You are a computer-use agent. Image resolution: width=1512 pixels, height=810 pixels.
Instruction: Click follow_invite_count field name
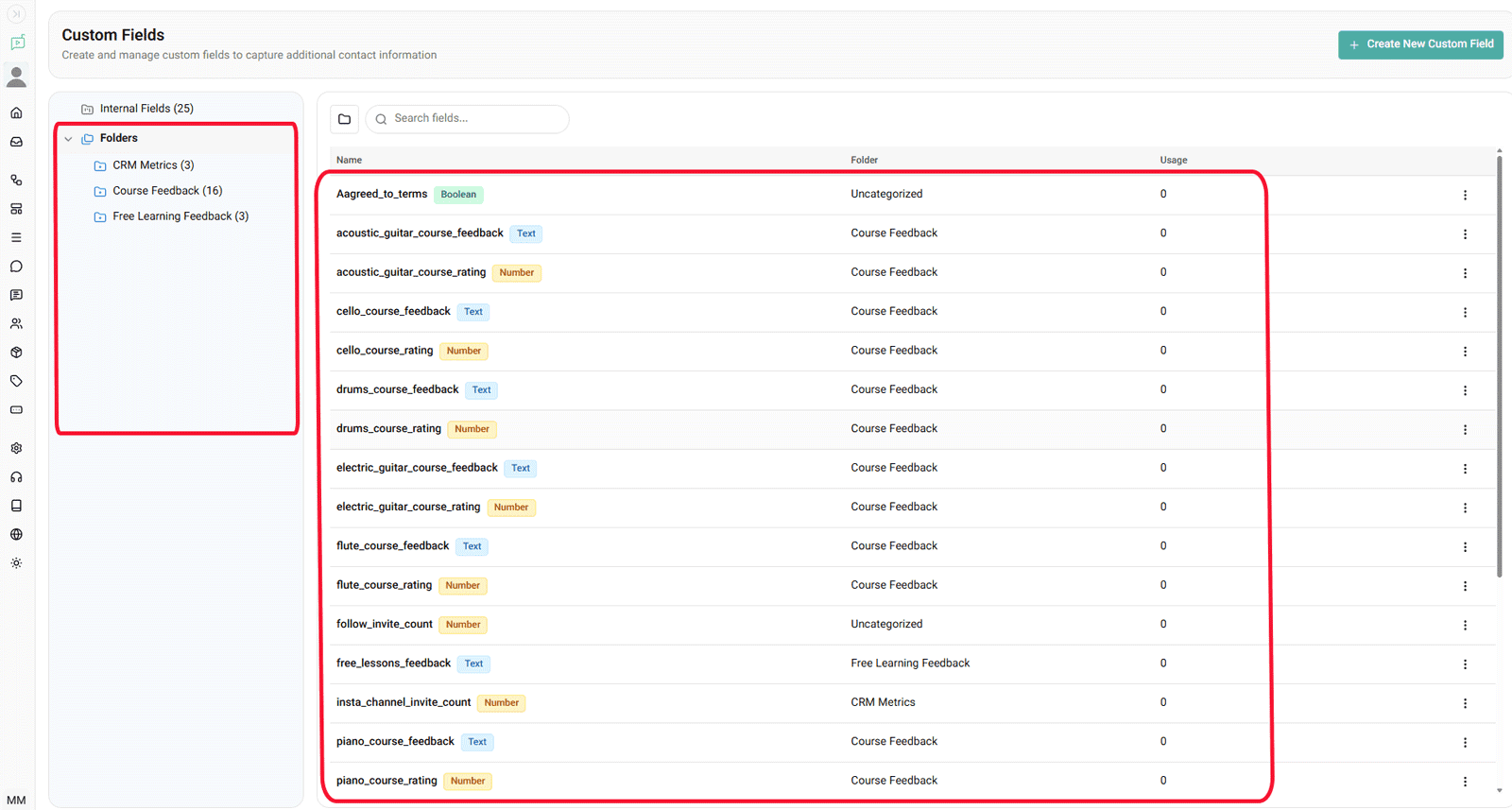point(385,624)
